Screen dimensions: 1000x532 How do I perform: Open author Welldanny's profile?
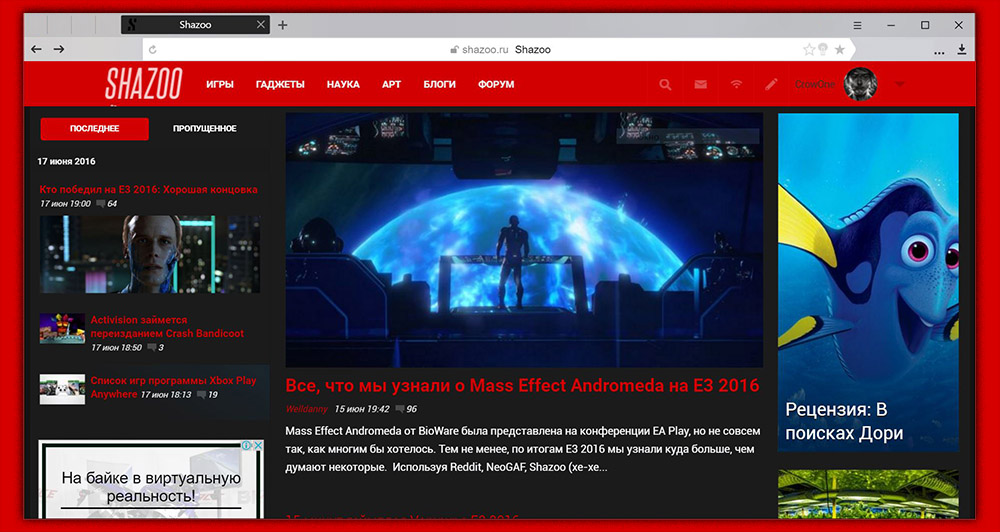click(307, 409)
